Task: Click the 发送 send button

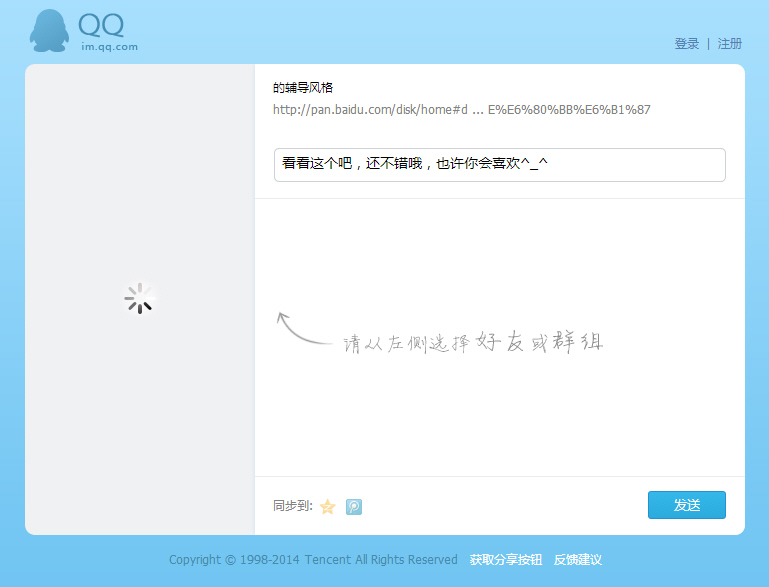Action: tap(687, 505)
